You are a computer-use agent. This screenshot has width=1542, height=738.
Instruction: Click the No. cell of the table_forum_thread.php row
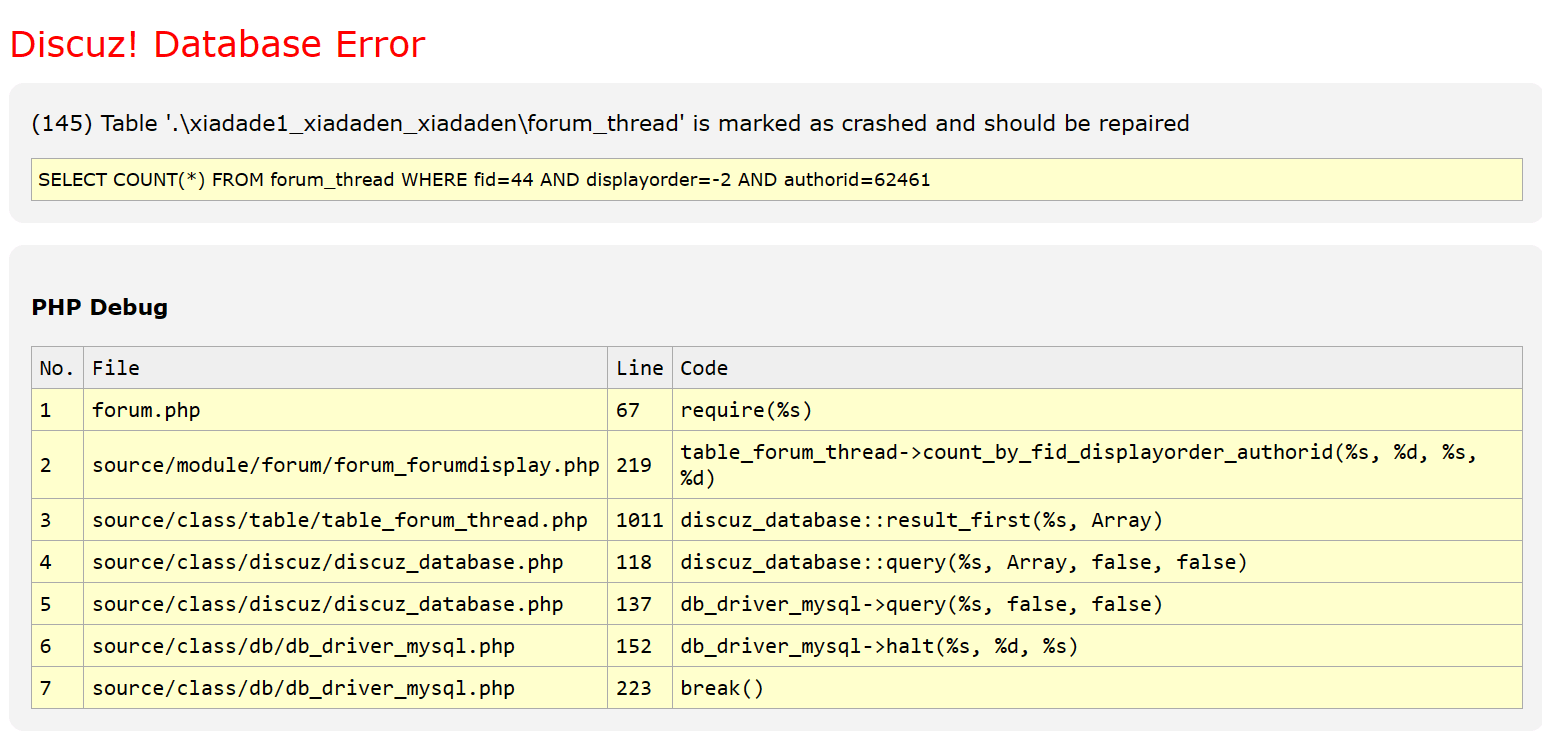57,520
